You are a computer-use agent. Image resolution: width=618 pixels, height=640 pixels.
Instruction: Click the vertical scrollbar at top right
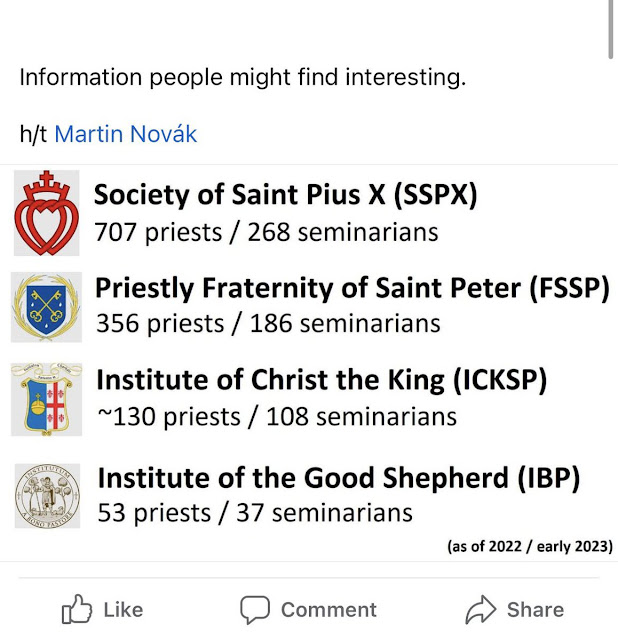pyautogui.click(x=610, y=25)
